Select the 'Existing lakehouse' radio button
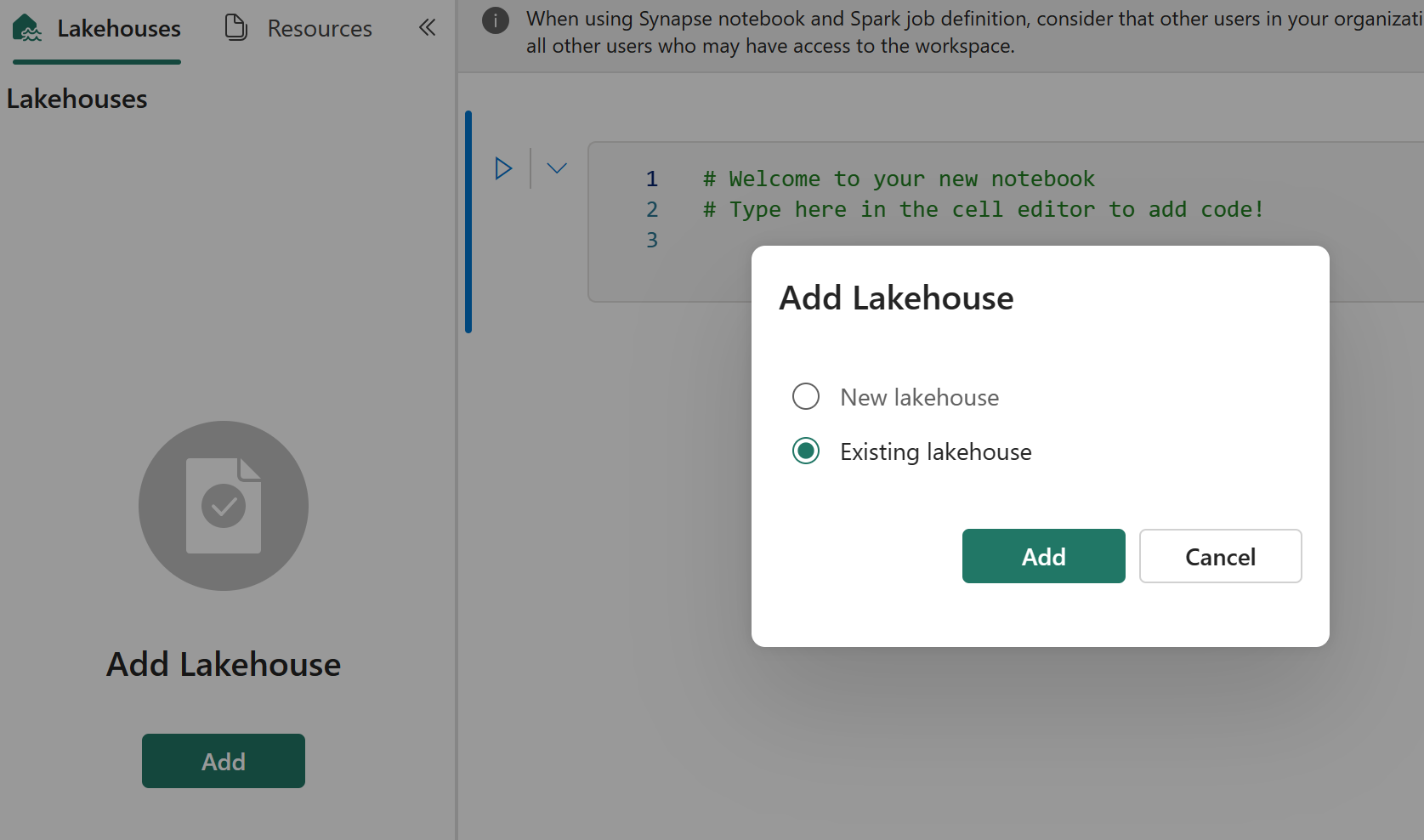 [x=805, y=451]
